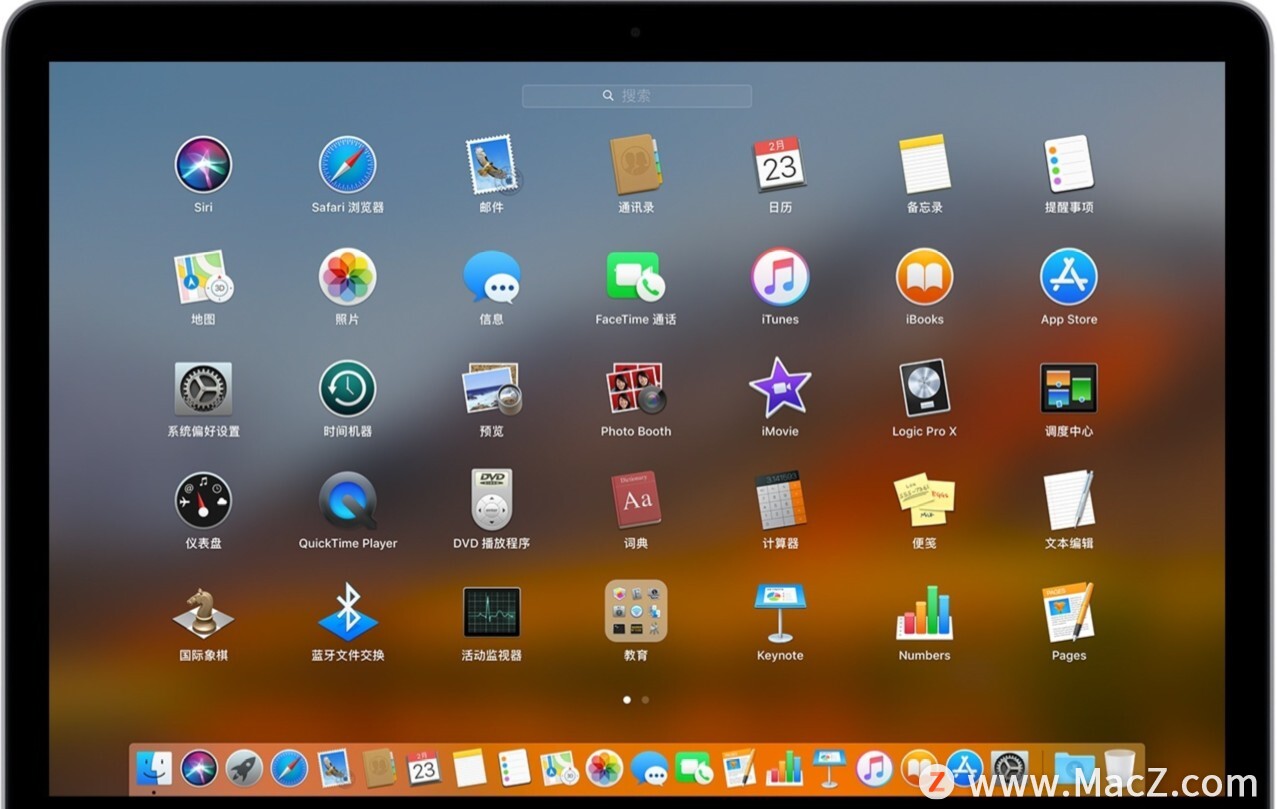Open Pages in the Launchpad grid
The image size is (1277, 809).
tap(1069, 613)
